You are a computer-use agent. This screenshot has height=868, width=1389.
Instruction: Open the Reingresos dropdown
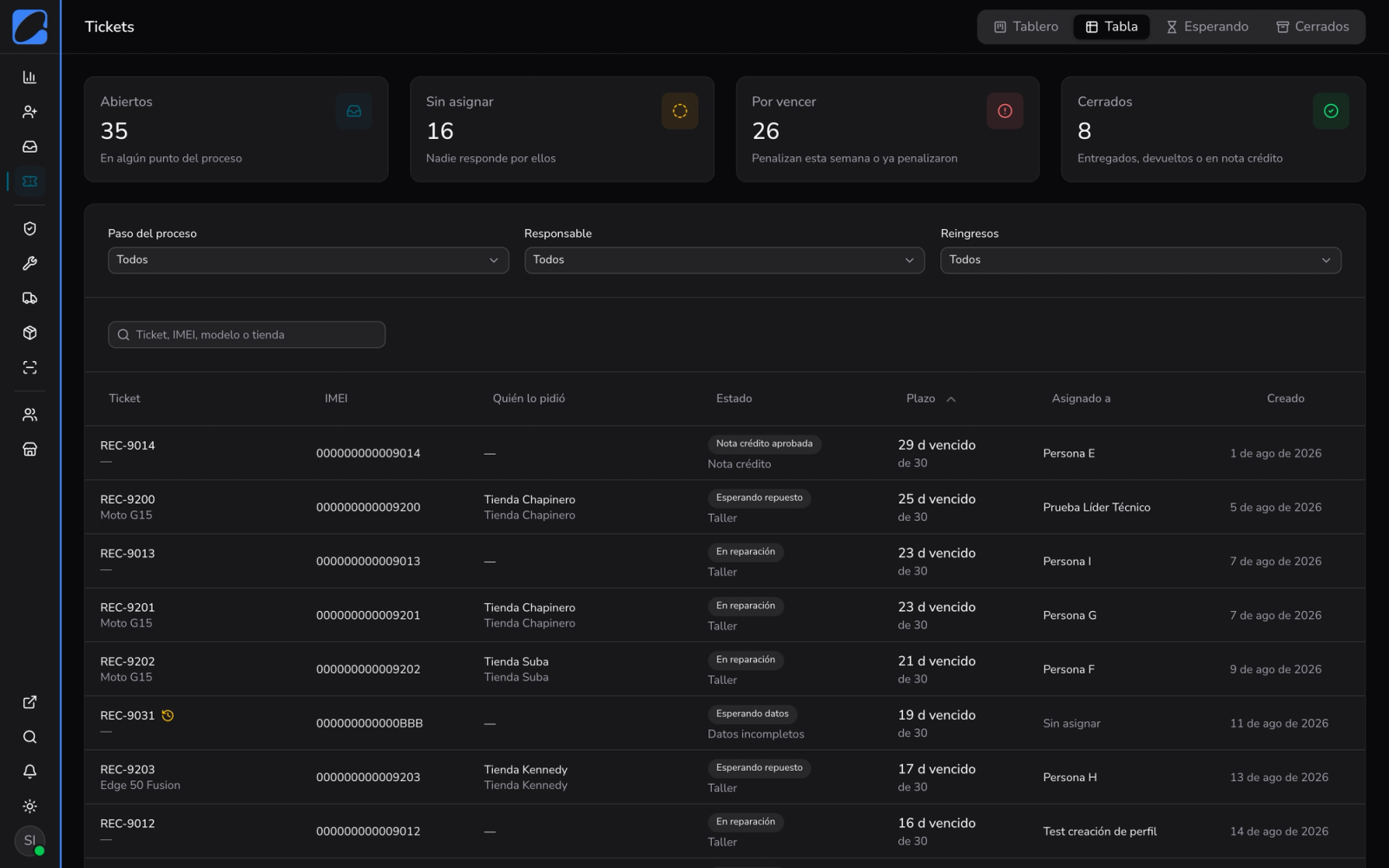pos(1141,260)
